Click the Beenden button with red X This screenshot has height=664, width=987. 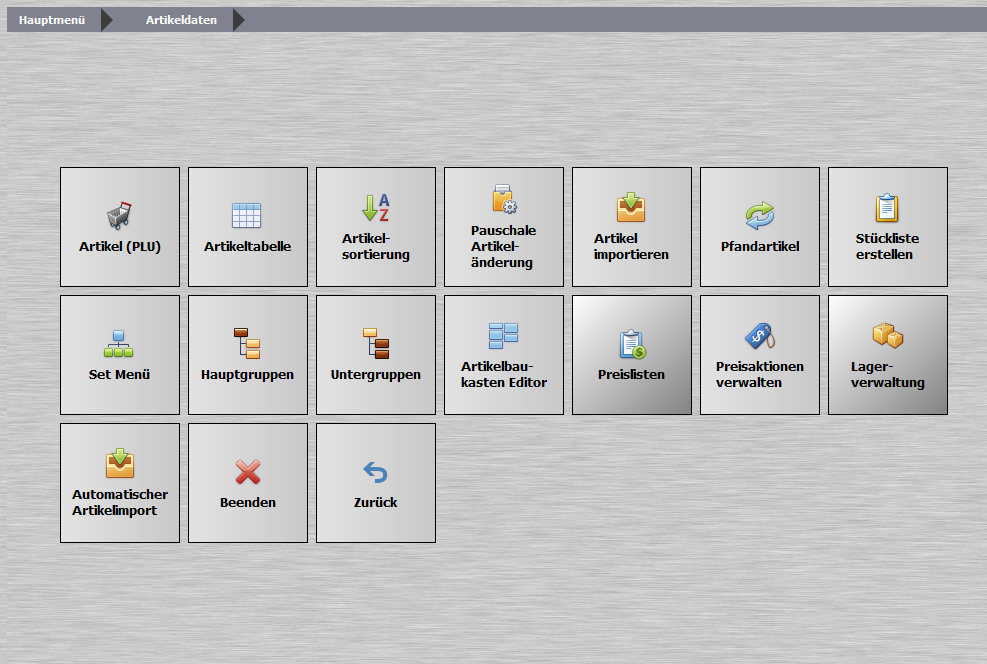(248, 483)
